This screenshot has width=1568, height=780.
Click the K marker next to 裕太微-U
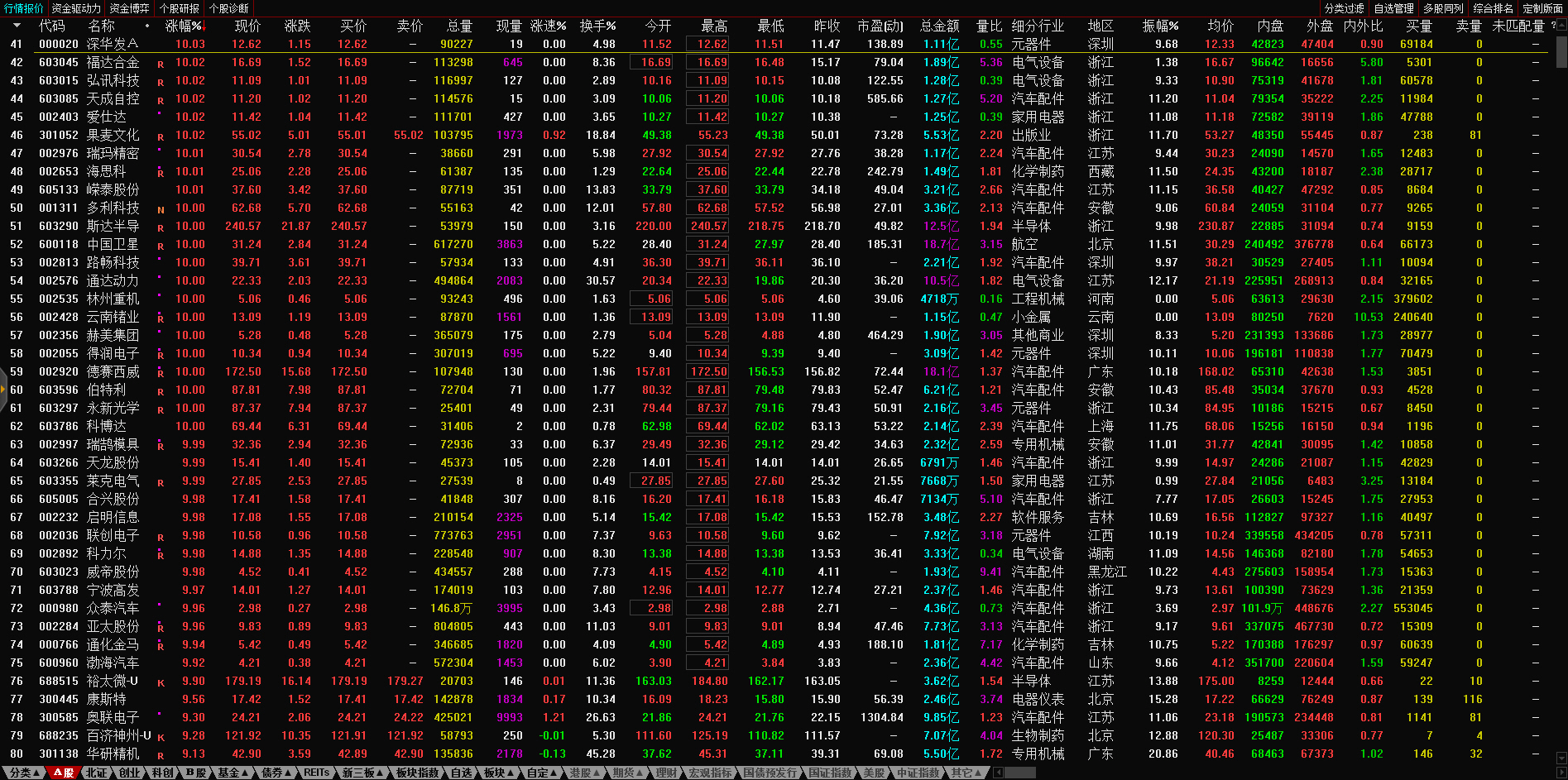161,683
